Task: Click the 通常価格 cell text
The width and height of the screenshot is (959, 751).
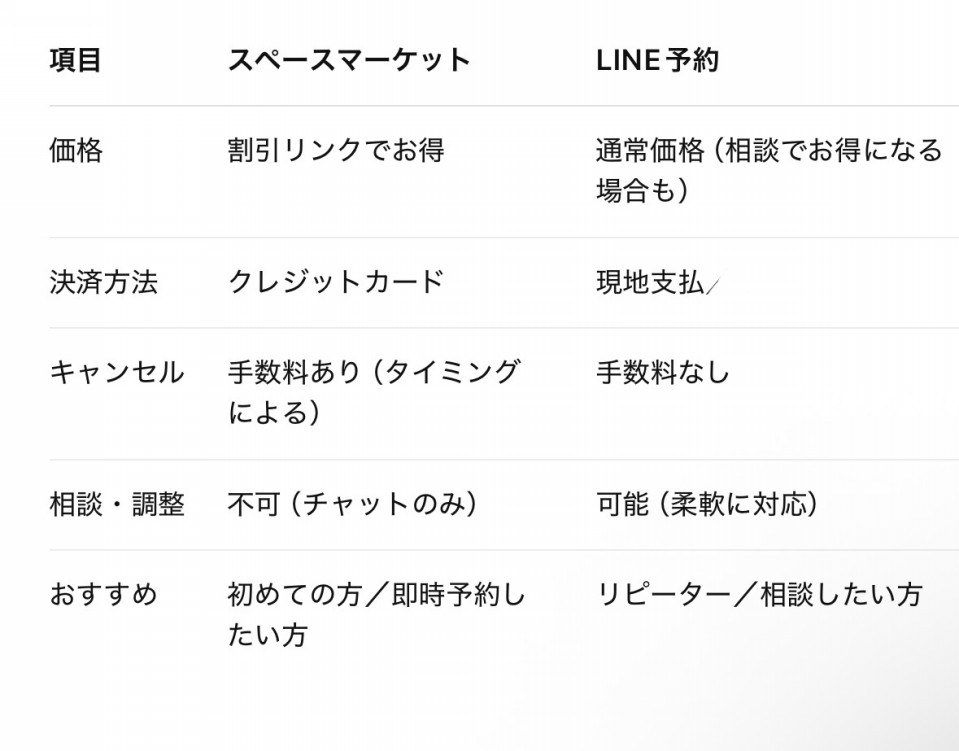Action: coord(650,150)
